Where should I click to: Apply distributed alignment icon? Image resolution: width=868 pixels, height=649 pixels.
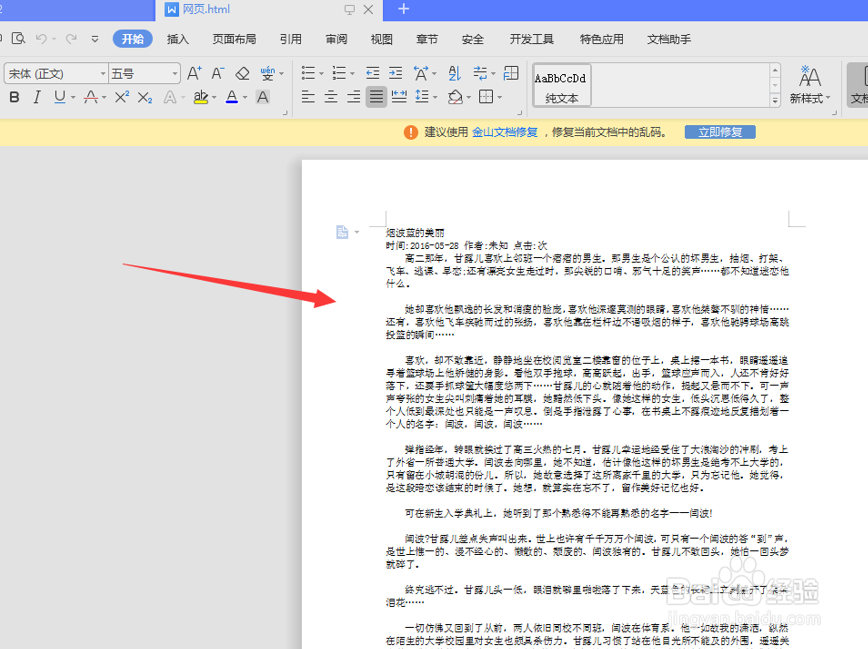coord(399,97)
